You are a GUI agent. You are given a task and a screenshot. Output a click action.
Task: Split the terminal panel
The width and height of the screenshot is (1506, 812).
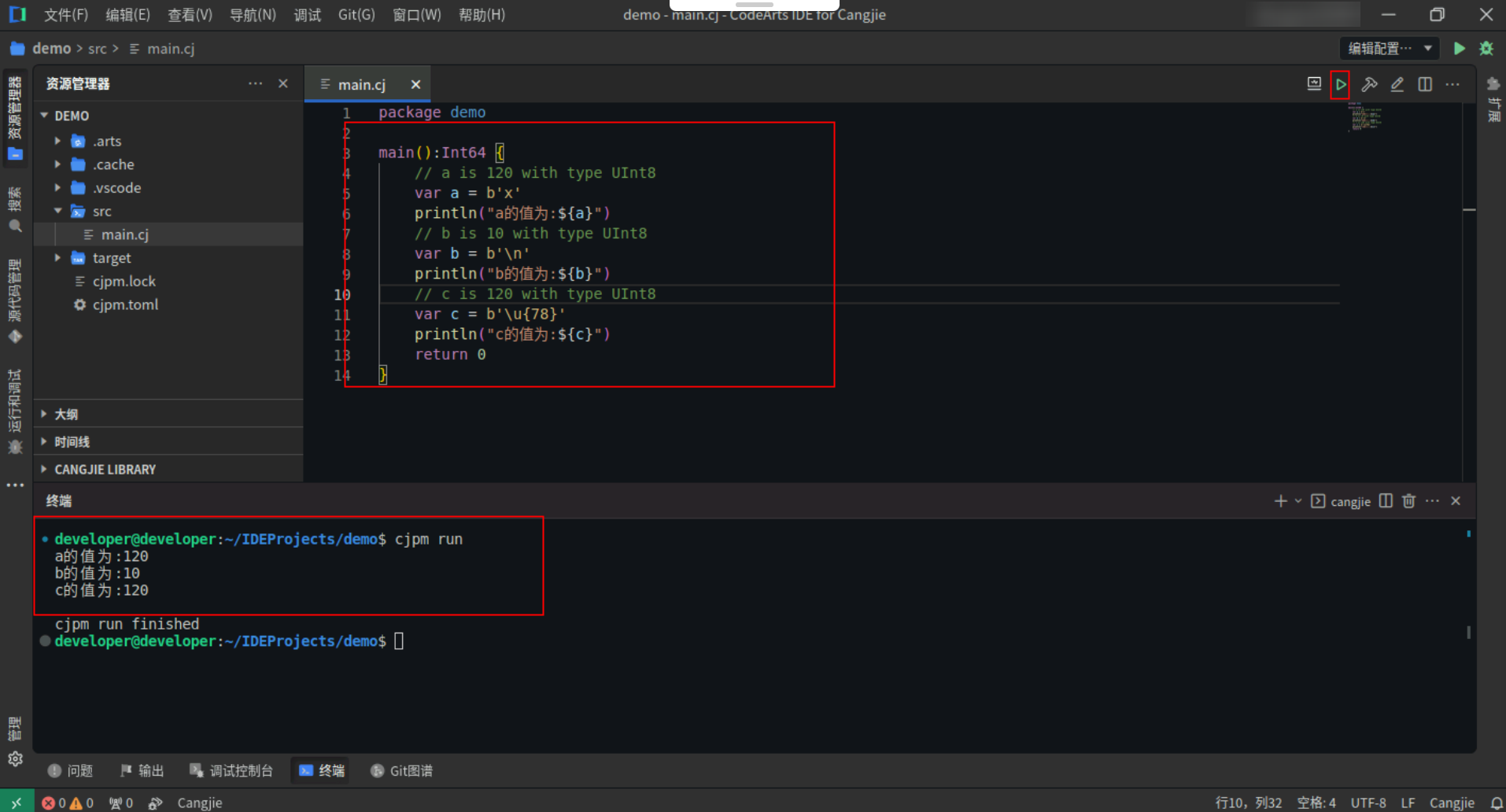[1386, 501]
